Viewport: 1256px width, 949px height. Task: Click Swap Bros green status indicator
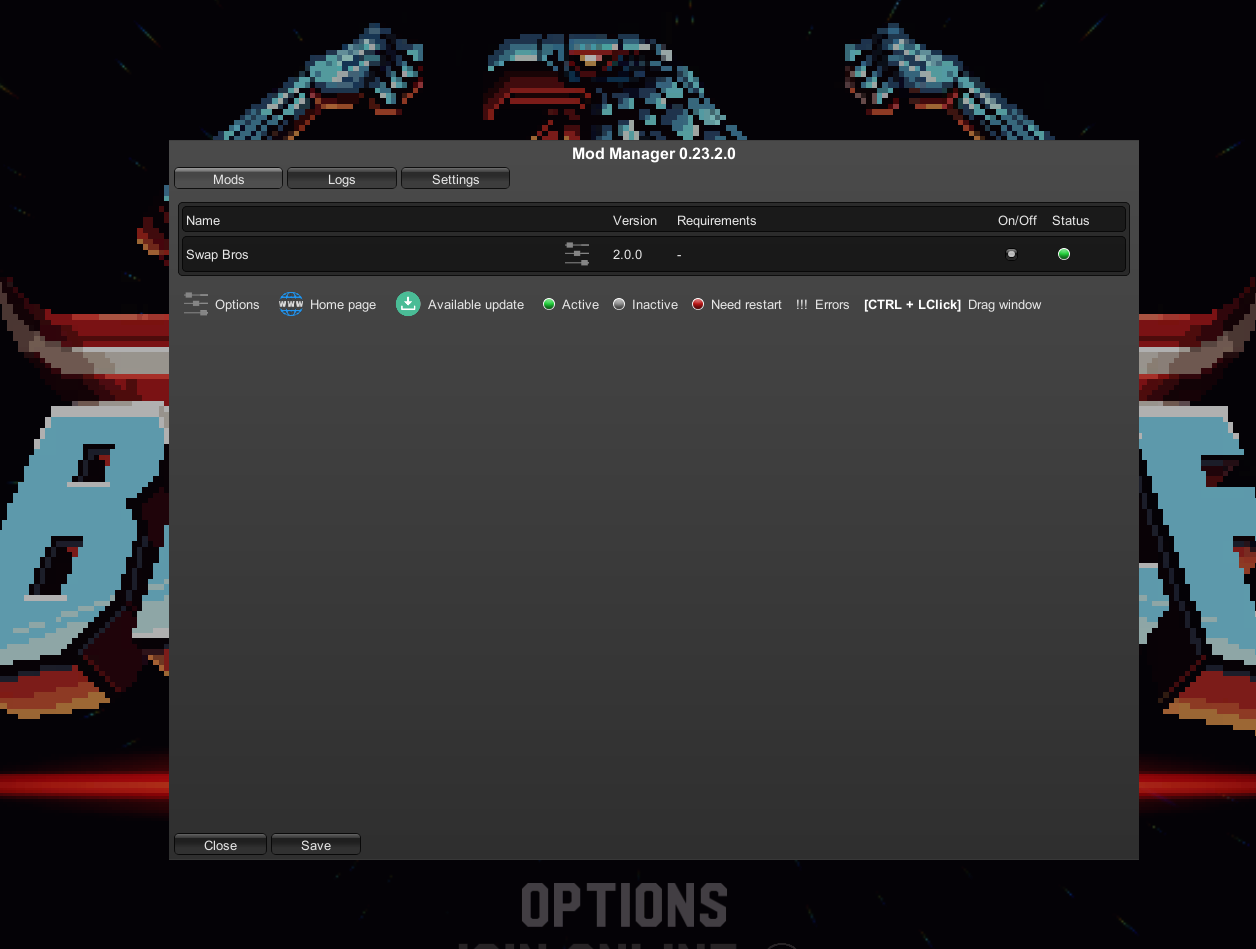coord(1064,254)
